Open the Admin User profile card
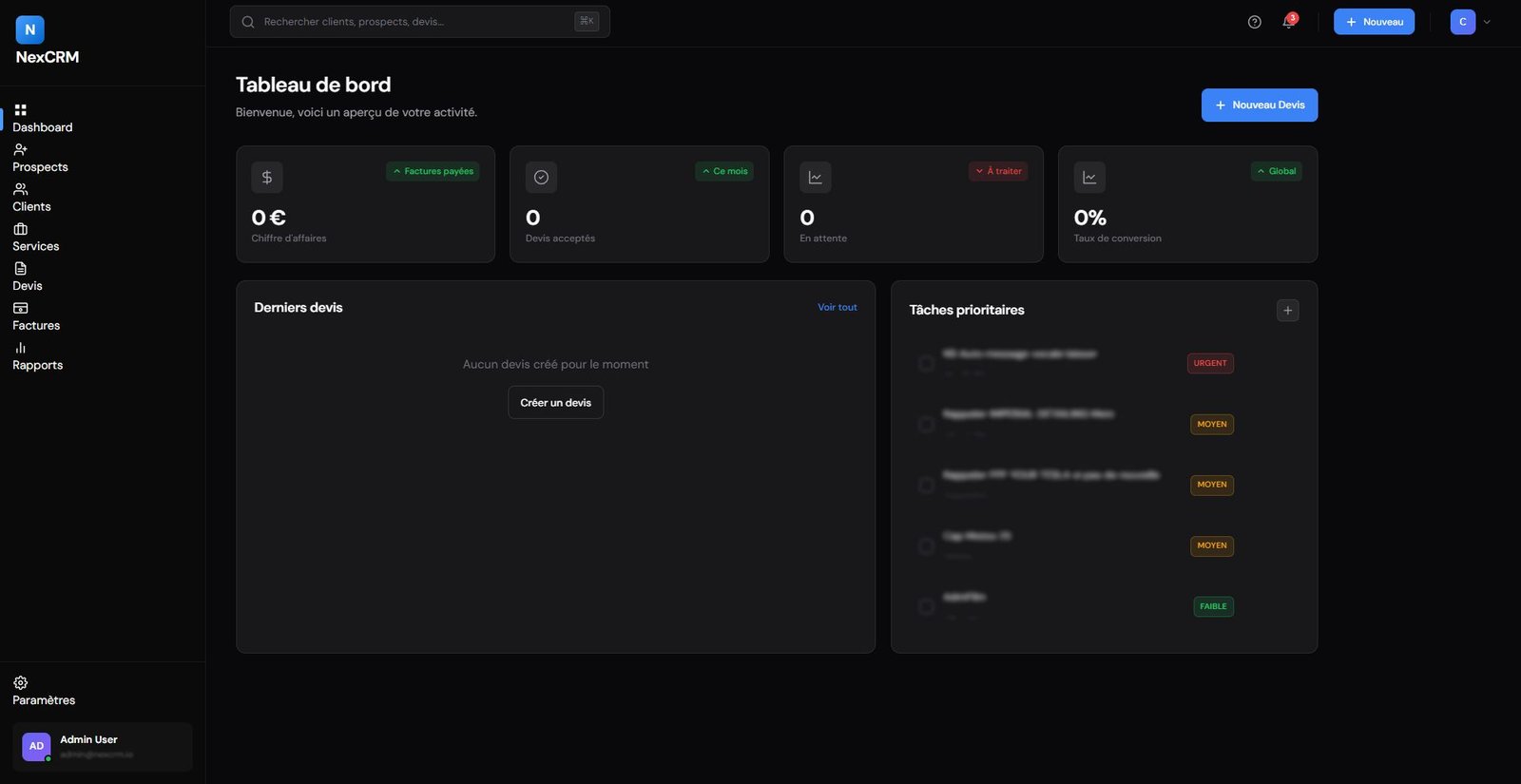 click(x=103, y=747)
